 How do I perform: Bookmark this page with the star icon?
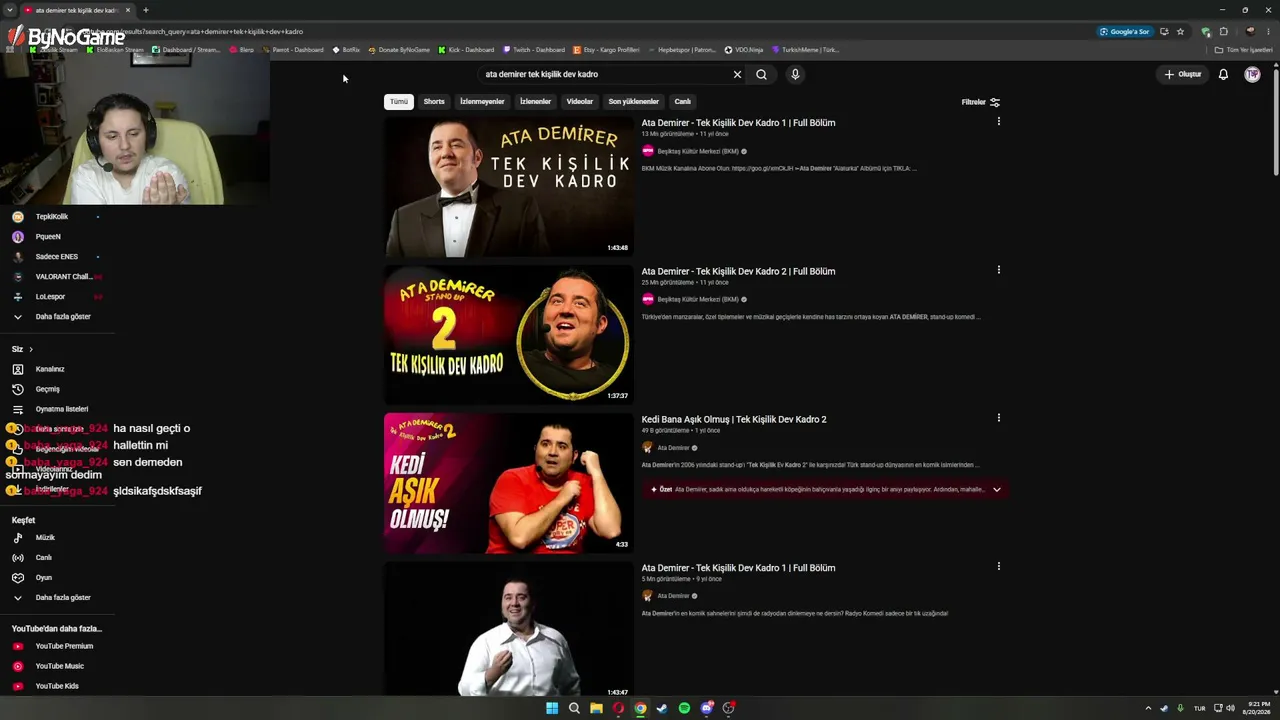click(x=1180, y=31)
